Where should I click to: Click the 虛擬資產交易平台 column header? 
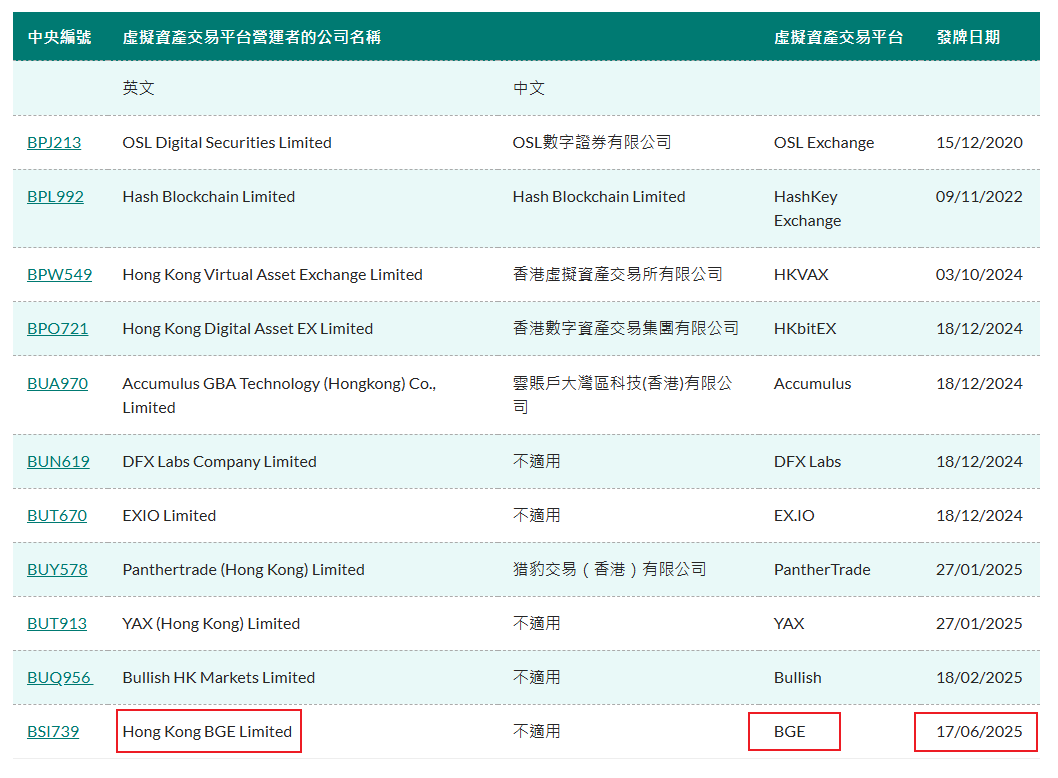[x=838, y=37]
